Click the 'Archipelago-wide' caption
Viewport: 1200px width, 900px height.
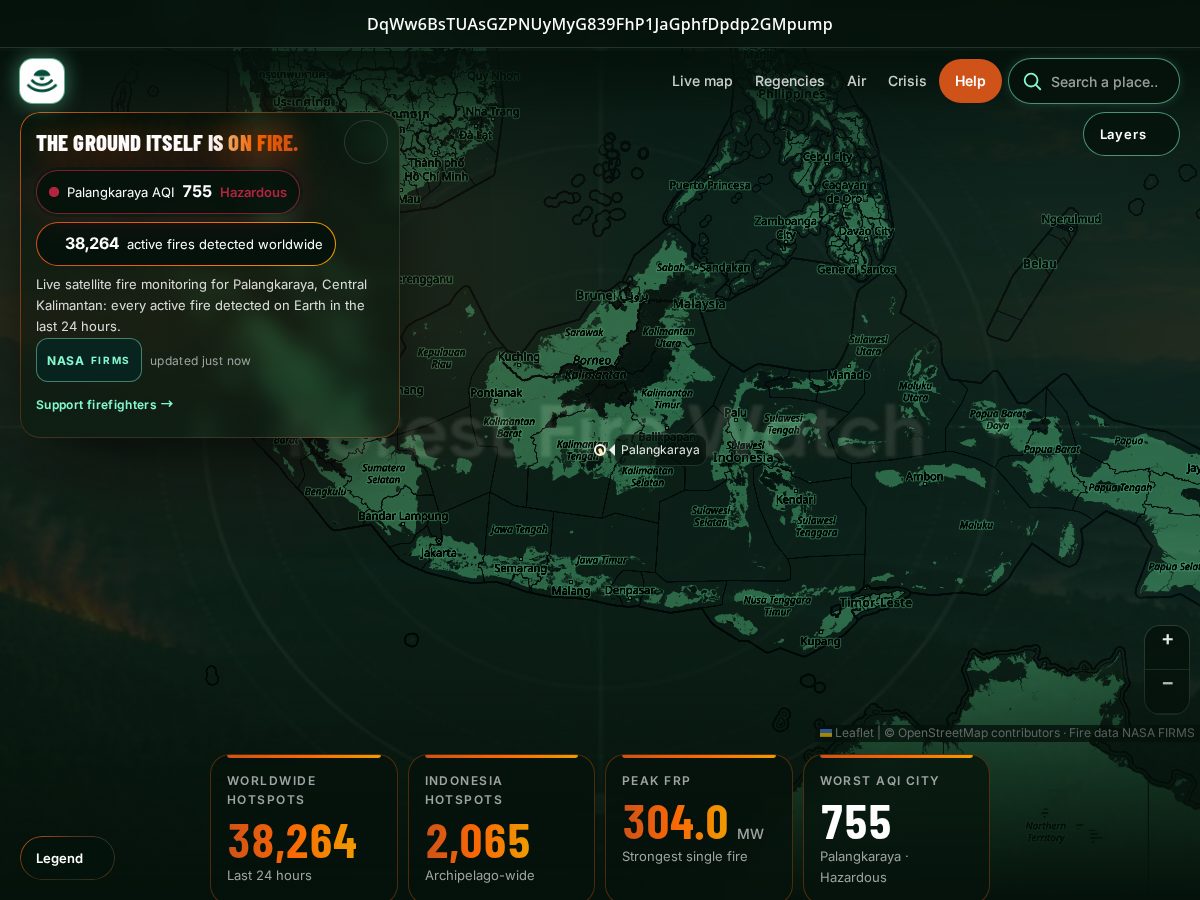(x=480, y=875)
